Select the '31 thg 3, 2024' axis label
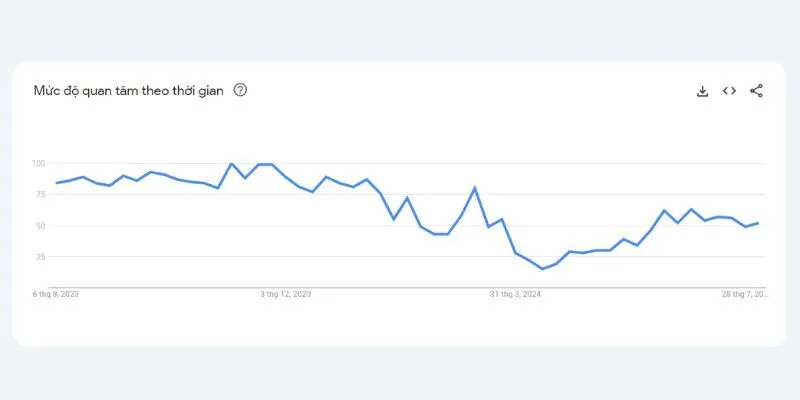The height and width of the screenshot is (400, 800). pyautogui.click(x=515, y=294)
